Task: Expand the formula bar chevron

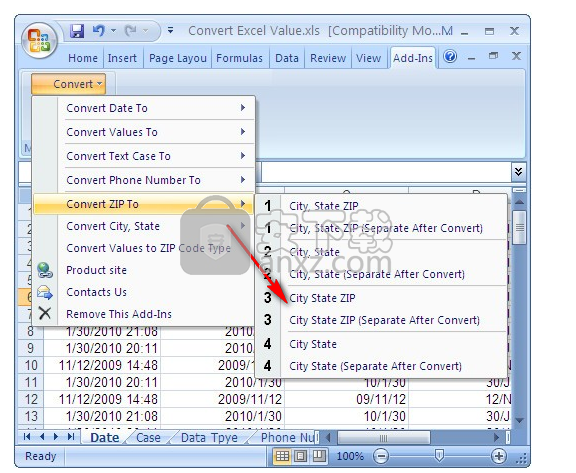Action: coord(518,171)
